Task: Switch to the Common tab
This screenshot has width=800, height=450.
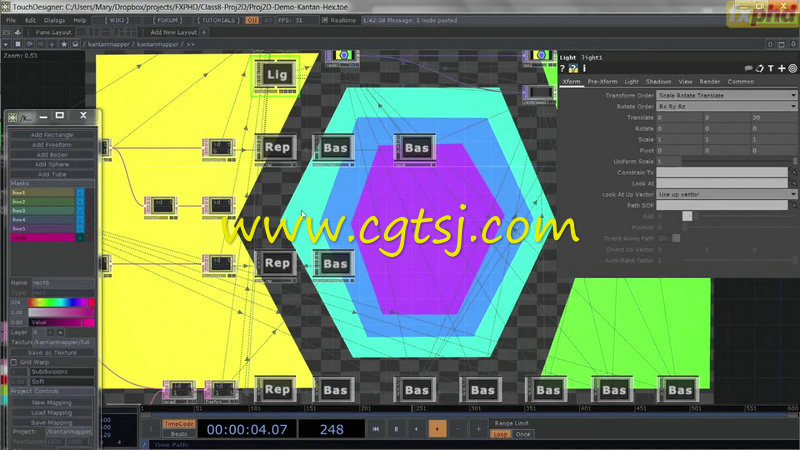Action: tap(741, 82)
